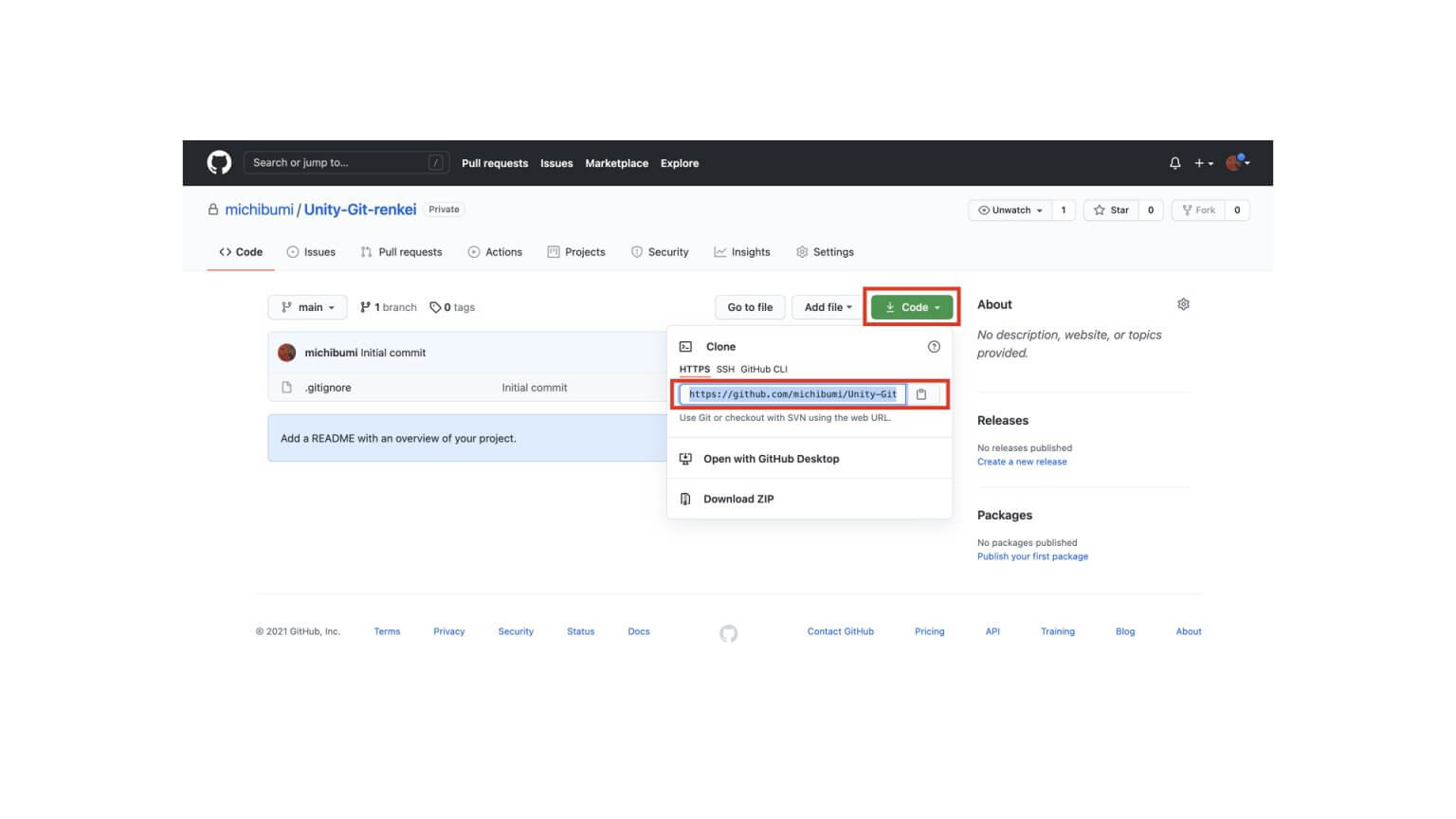Switch to the GitHub CLI tab

pyautogui.click(x=763, y=370)
